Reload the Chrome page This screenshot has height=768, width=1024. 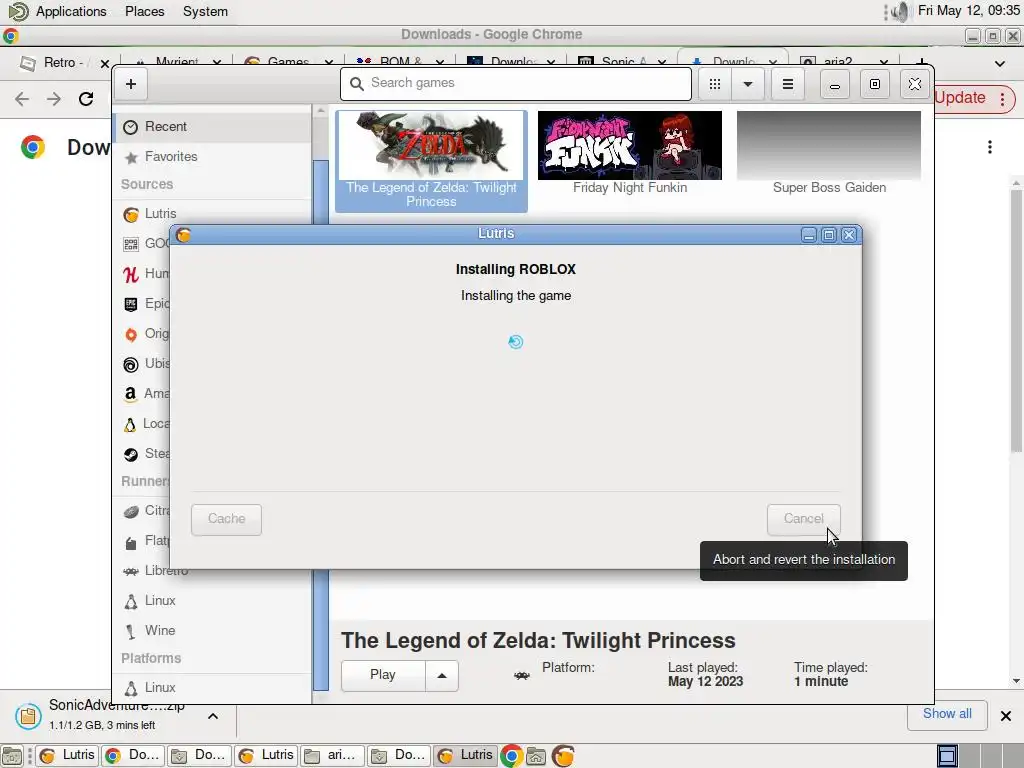coord(86,99)
